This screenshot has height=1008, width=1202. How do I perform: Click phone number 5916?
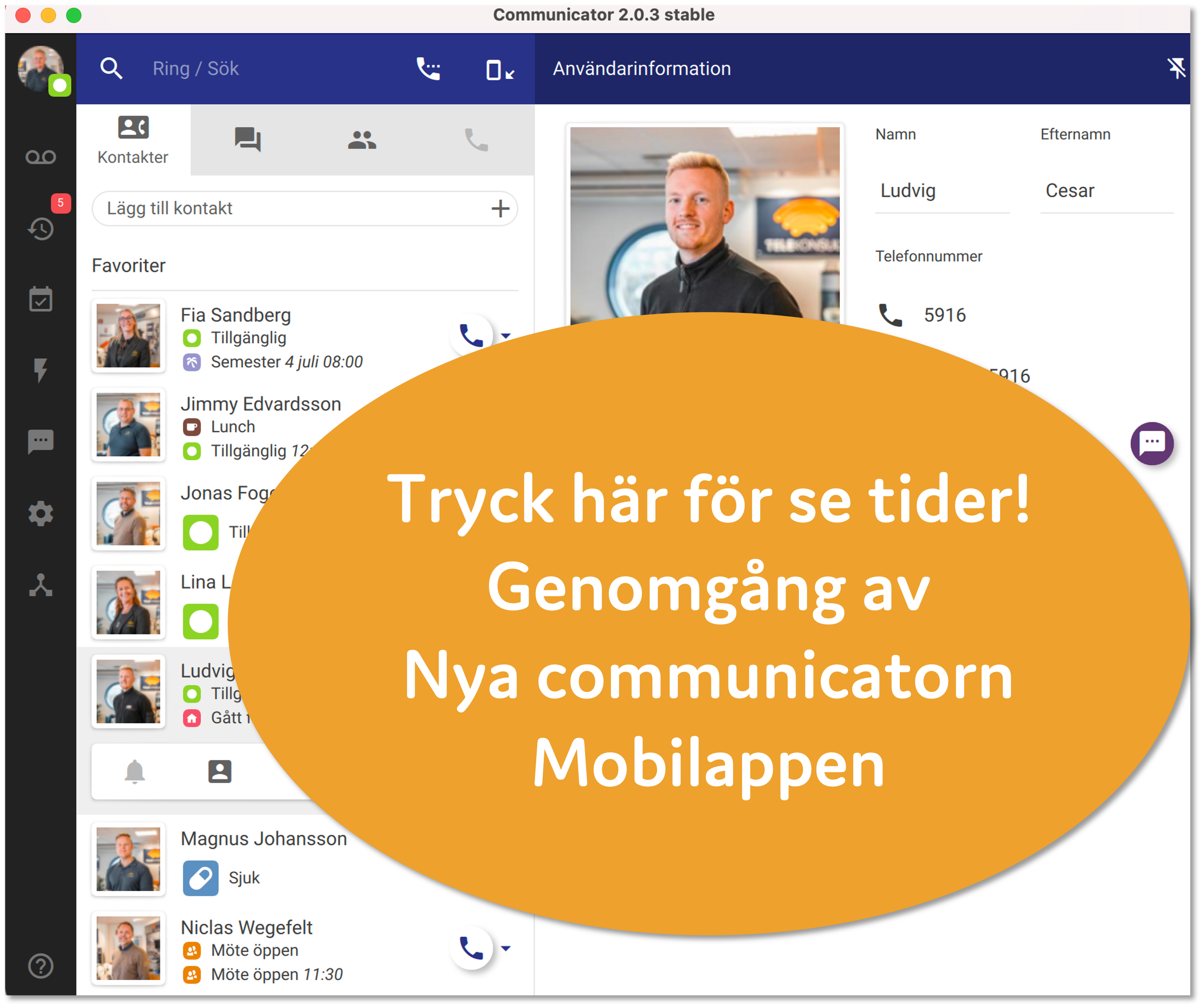point(945,315)
